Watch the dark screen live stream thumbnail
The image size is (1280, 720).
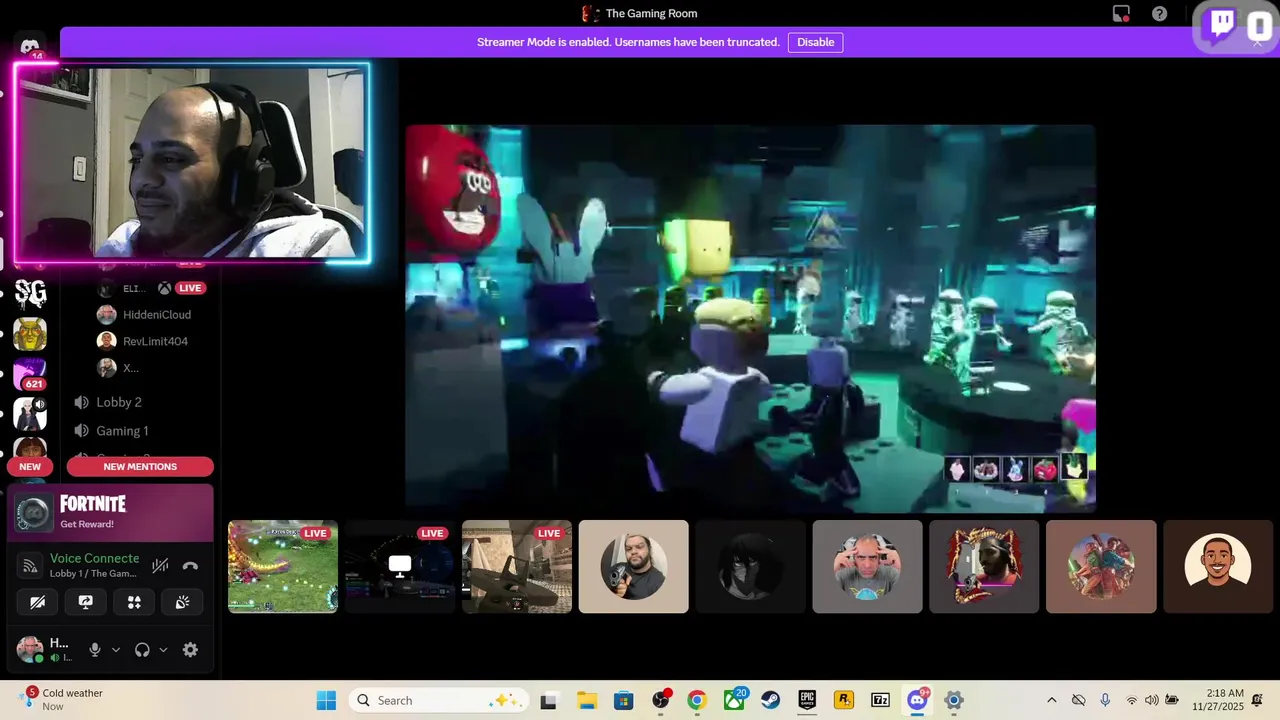tap(400, 566)
